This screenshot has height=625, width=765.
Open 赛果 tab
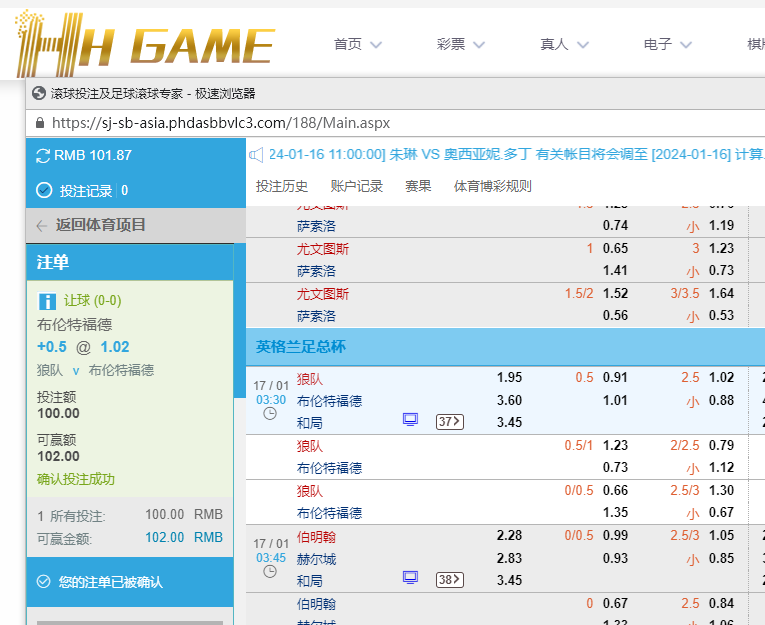418,186
